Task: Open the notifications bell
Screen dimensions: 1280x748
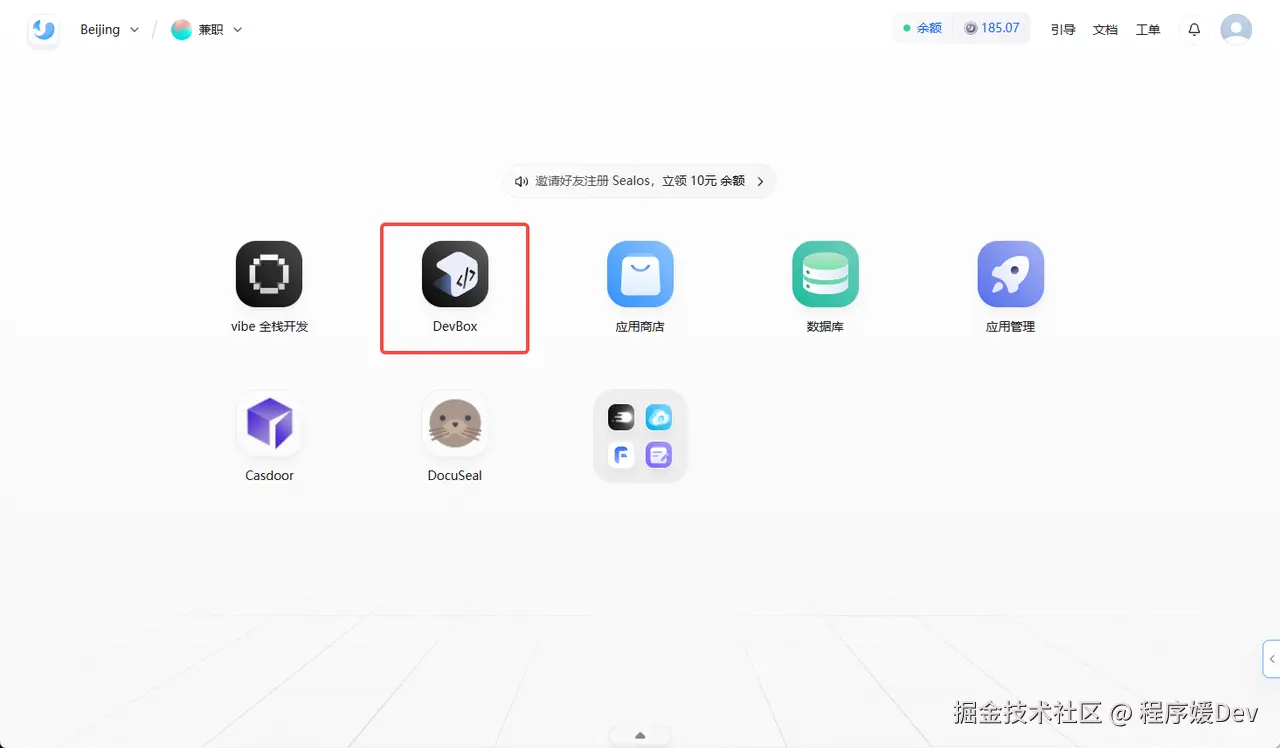Action: pyautogui.click(x=1194, y=30)
